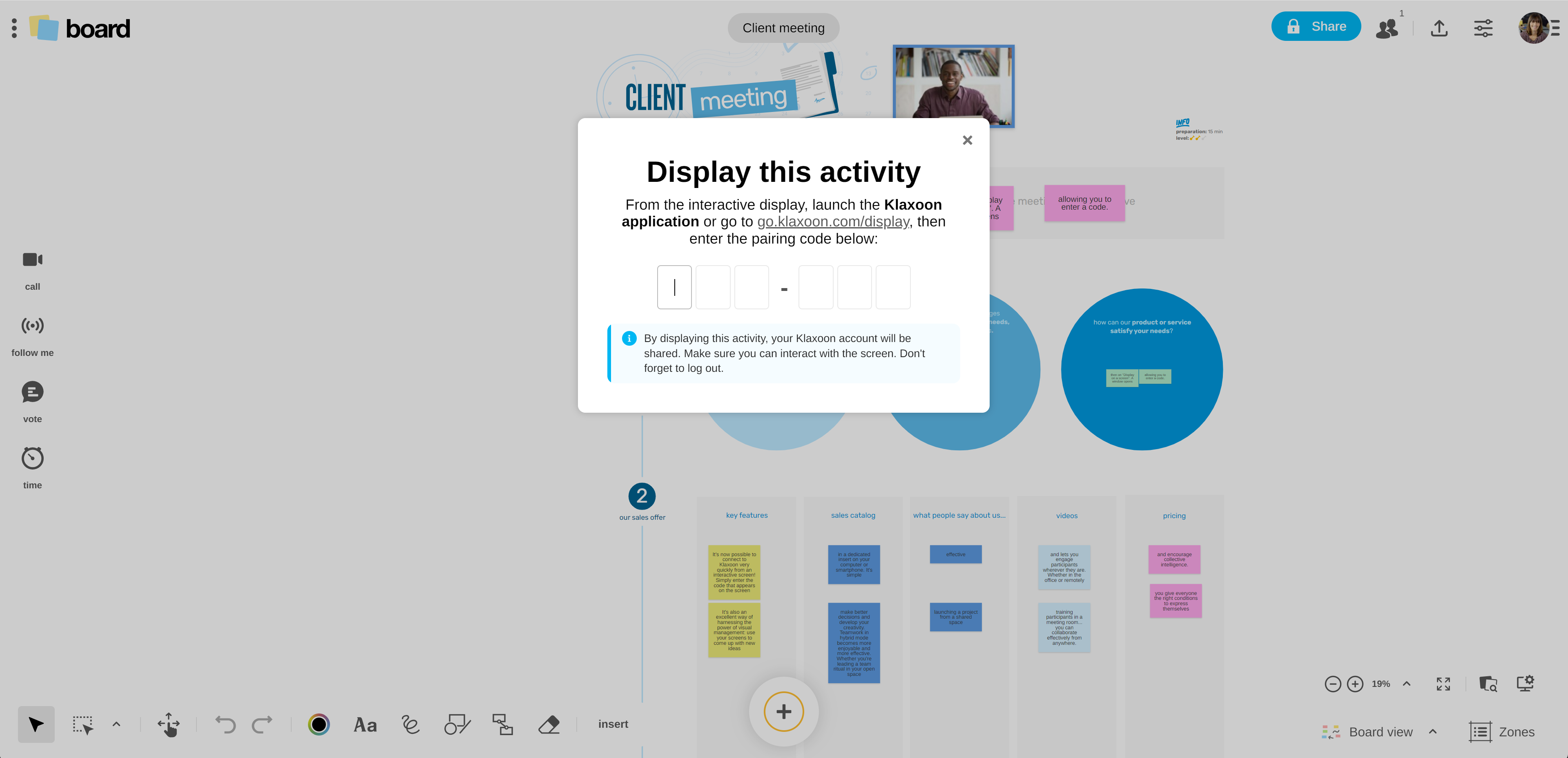The width and height of the screenshot is (1568, 758).
Task: Open the go.klaxoon.com/display link
Action: (833, 221)
